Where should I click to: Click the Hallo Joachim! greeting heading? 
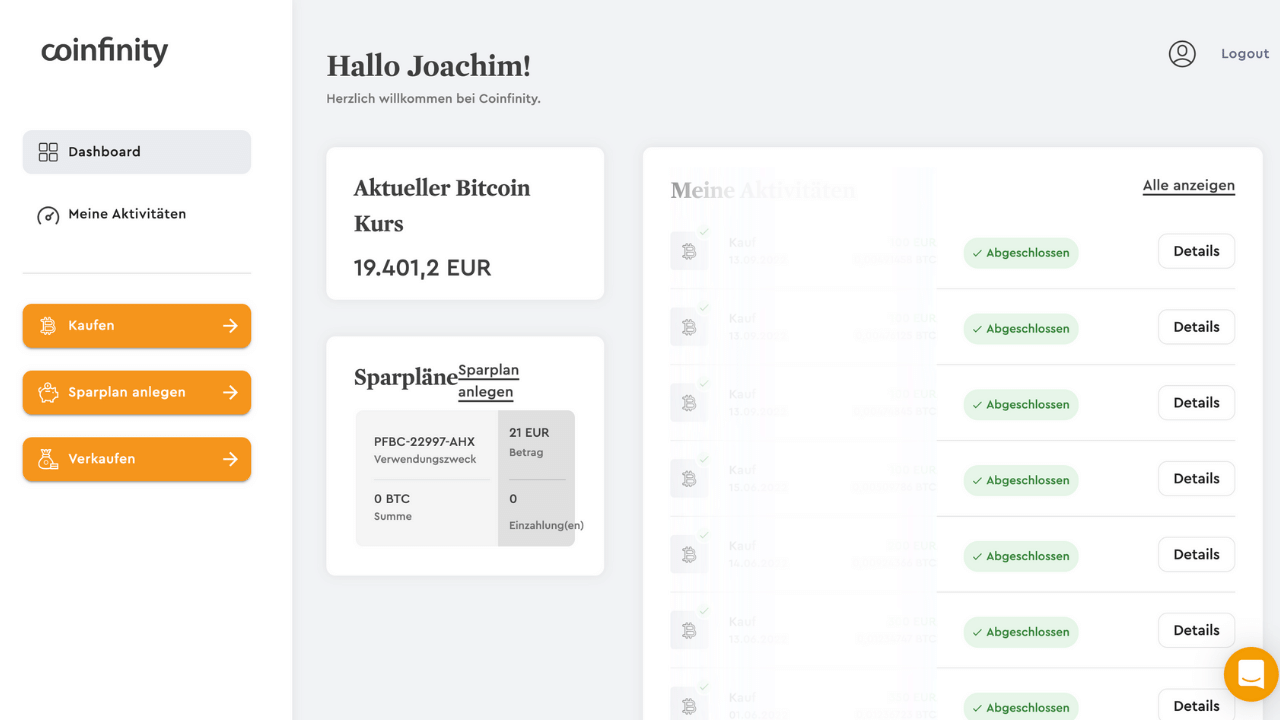click(x=429, y=66)
